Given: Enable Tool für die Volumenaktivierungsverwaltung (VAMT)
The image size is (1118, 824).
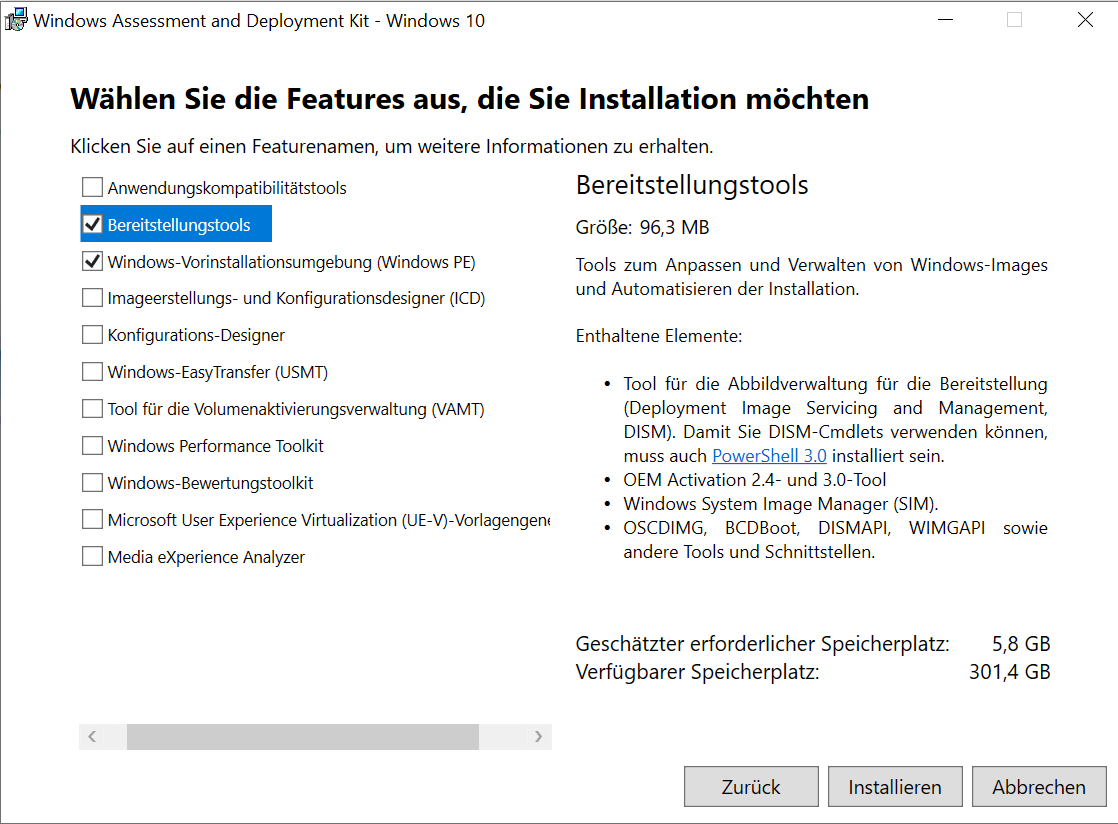Looking at the screenshot, I should tap(92, 408).
